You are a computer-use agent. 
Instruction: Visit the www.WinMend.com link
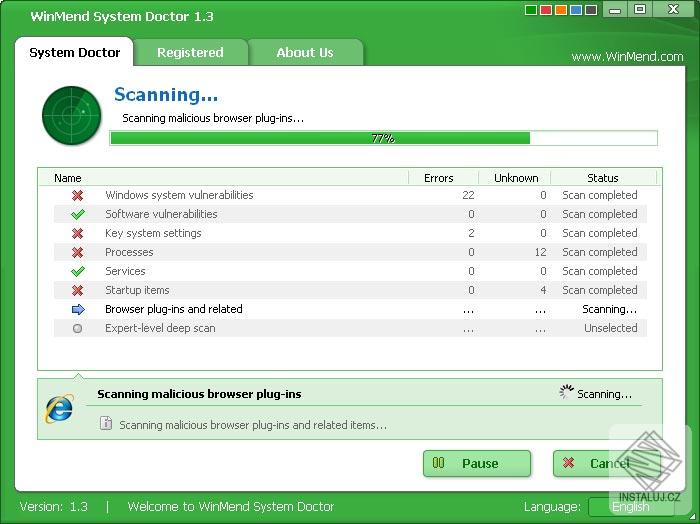[x=627, y=57]
